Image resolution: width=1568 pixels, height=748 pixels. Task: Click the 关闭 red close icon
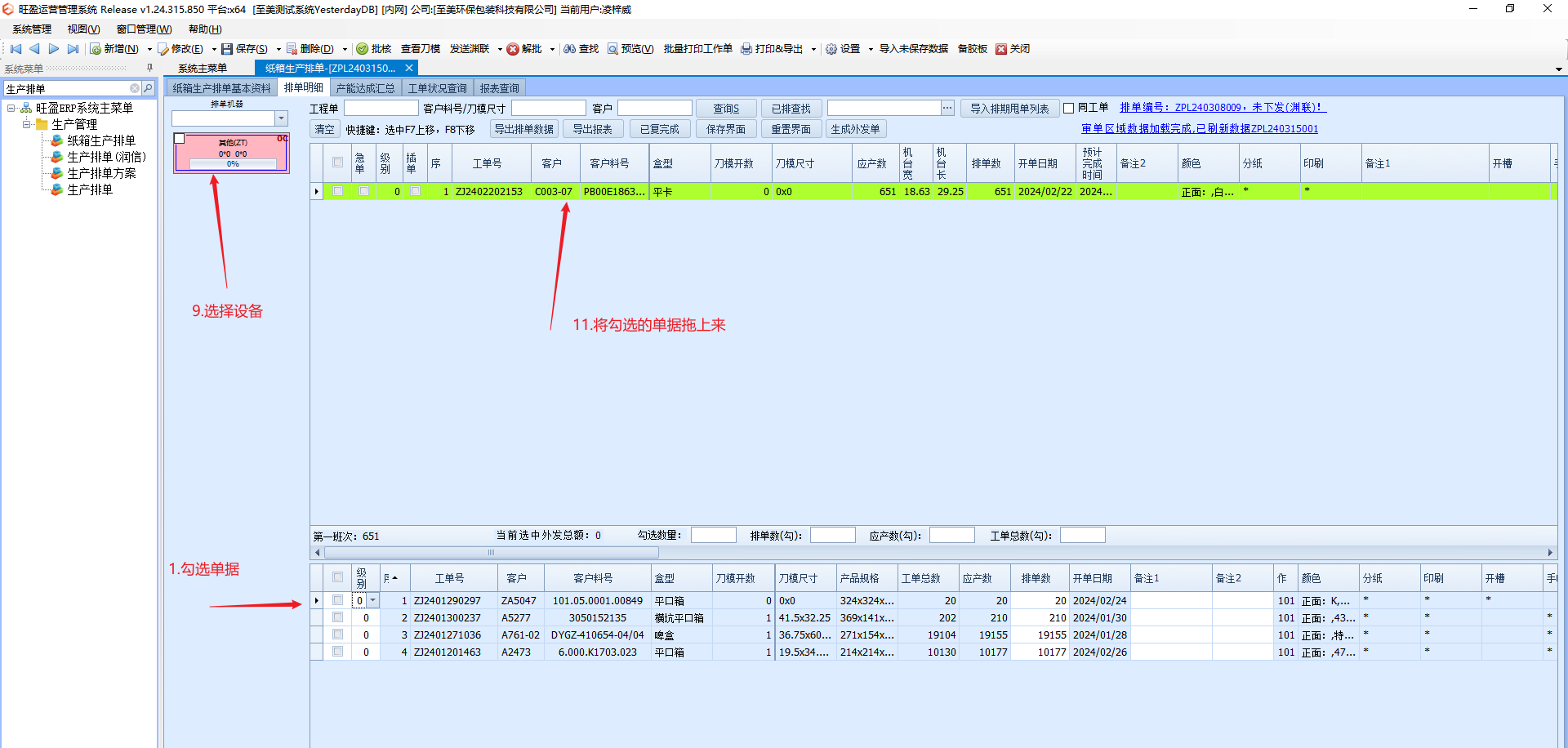pyautogui.click(x=1001, y=49)
